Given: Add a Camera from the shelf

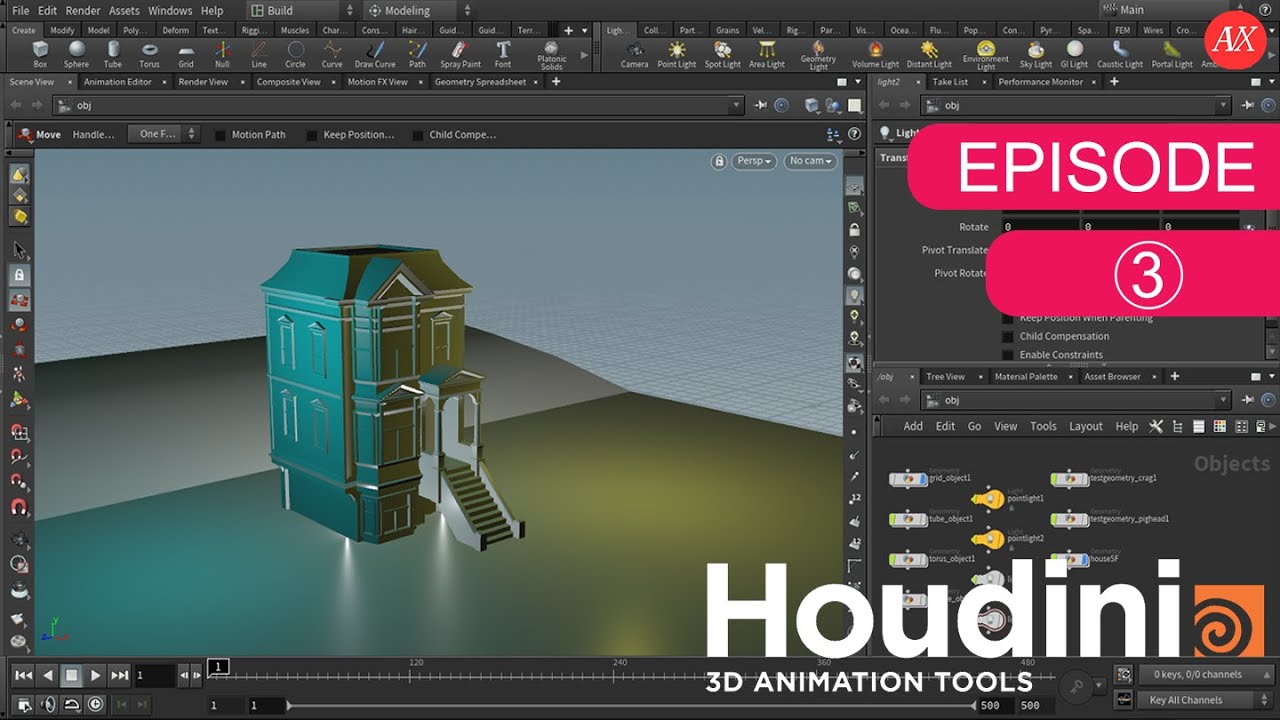Looking at the screenshot, I should click(634, 54).
